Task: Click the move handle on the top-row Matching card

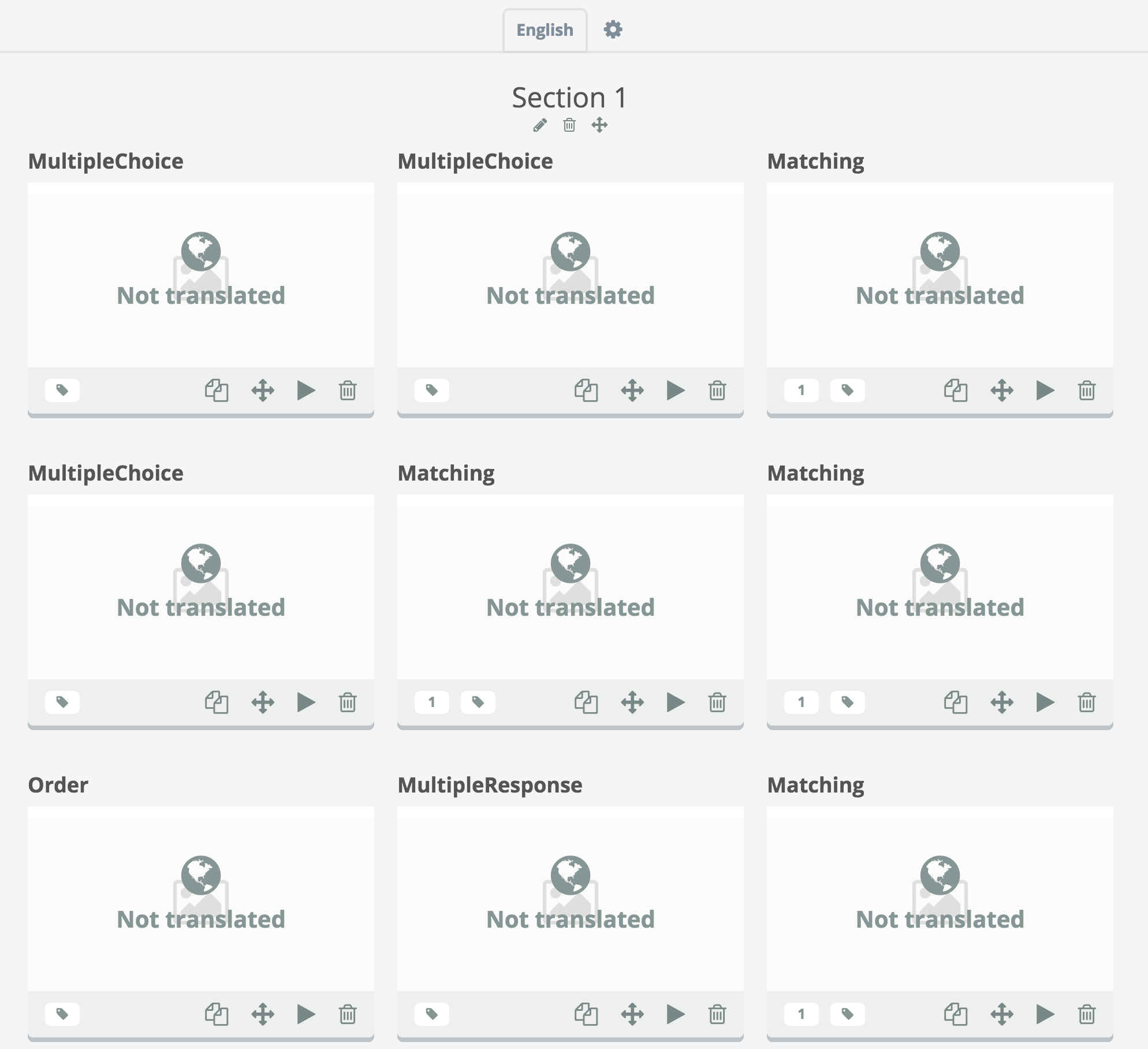Action: [x=1002, y=390]
